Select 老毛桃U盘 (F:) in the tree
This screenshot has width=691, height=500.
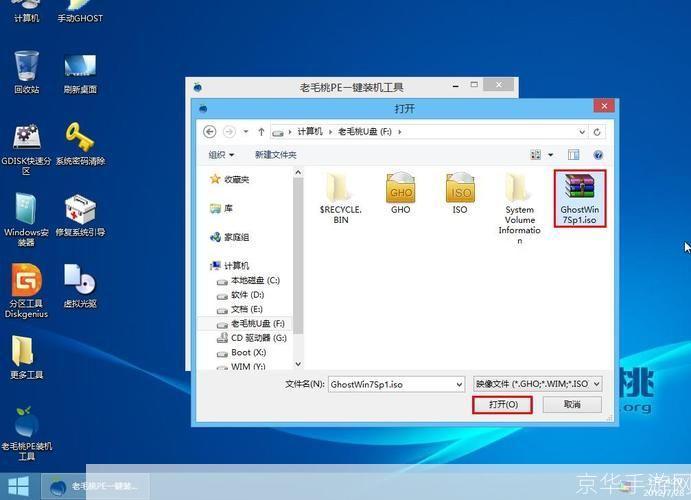(x=251, y=324)
